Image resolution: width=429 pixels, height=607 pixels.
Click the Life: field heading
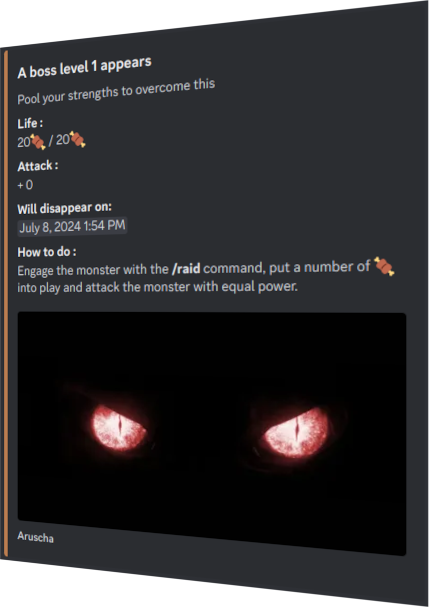[x=30, y=123]
